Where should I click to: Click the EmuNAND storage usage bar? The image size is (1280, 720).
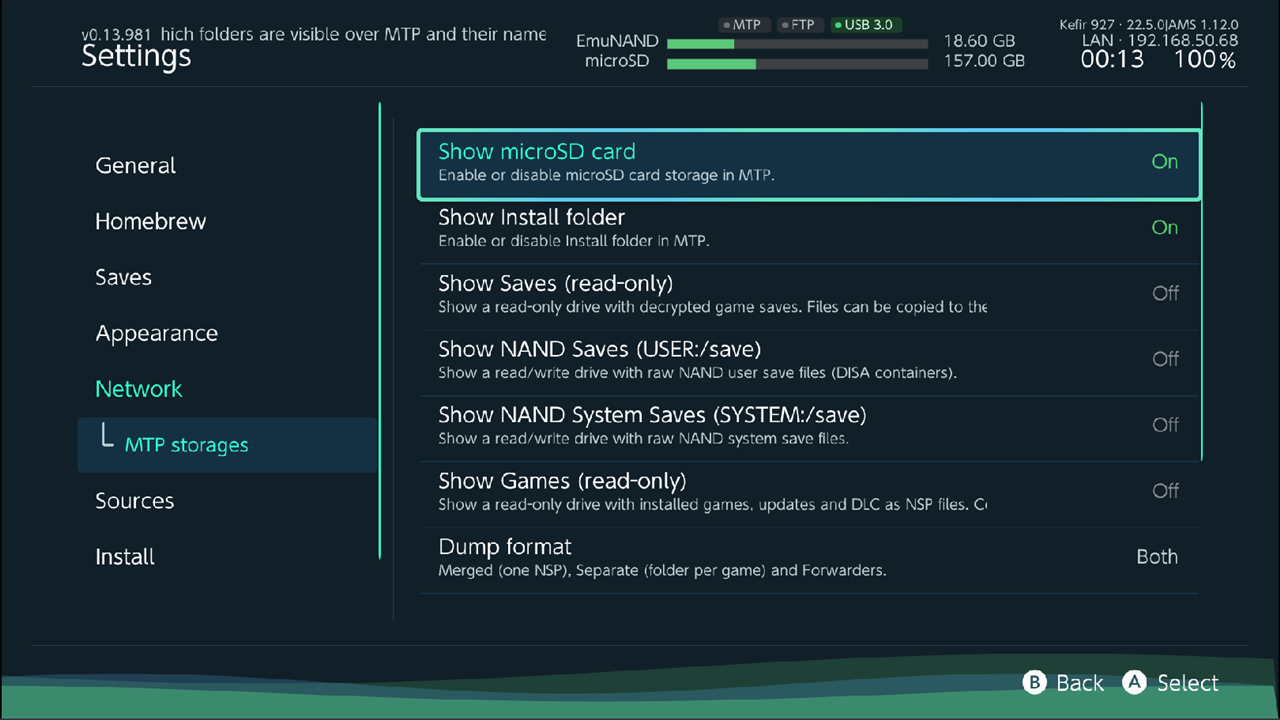(797, 43)
